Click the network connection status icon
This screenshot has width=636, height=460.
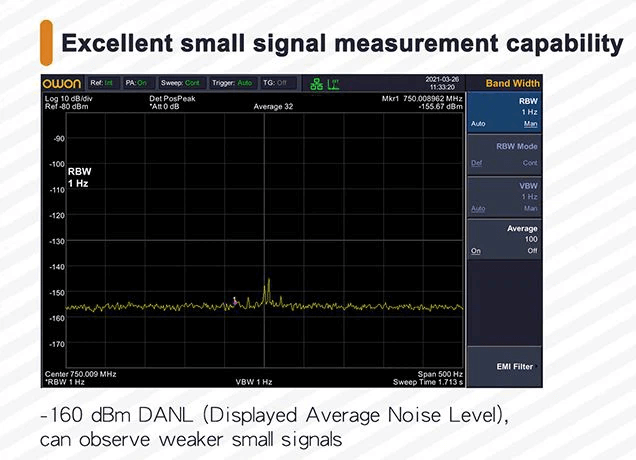[318, 83]
